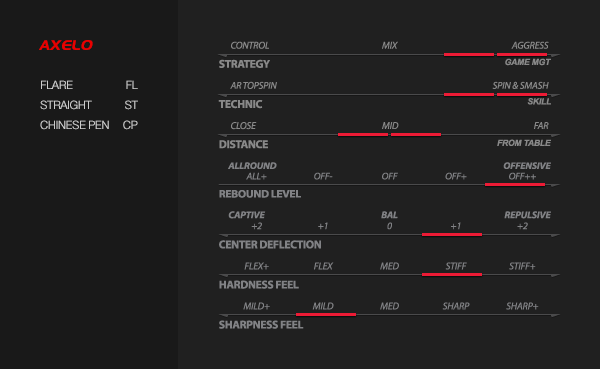Select OFF++ on Rebound Level scale
The height and width of the screenshot is (369, 600).
522,176
